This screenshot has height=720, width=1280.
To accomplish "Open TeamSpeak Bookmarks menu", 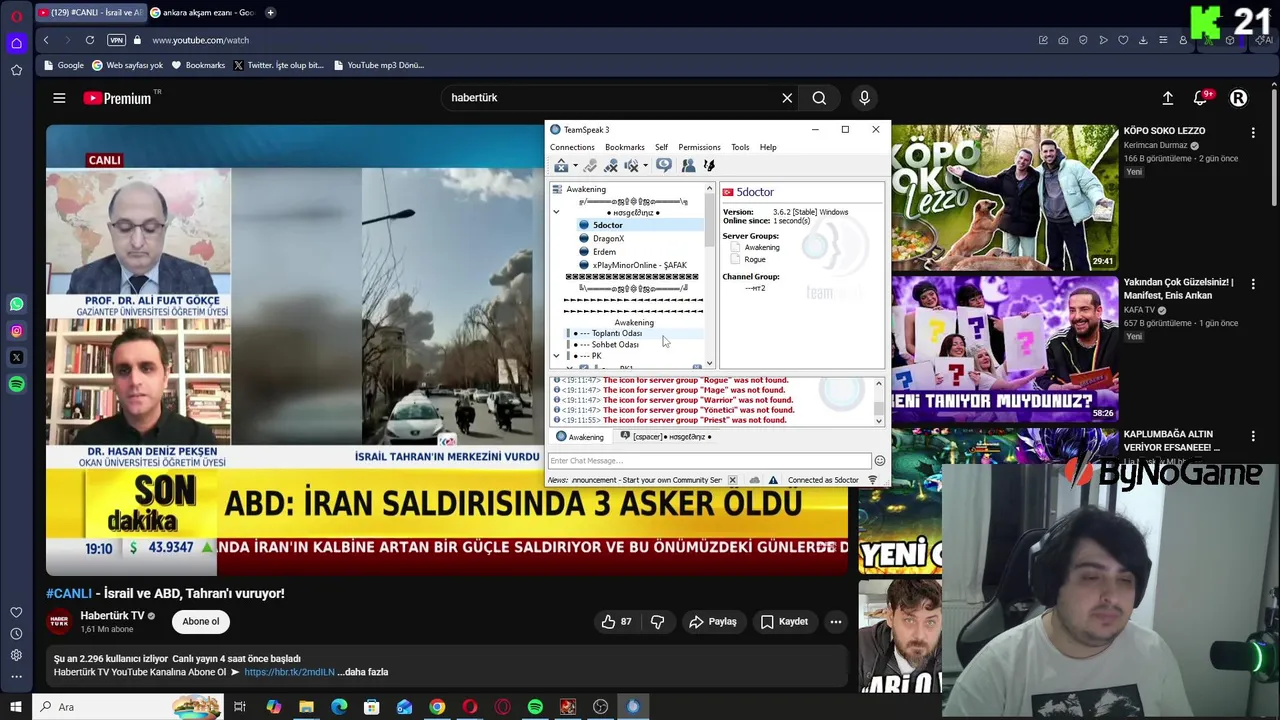I will [x=625, y=147].
